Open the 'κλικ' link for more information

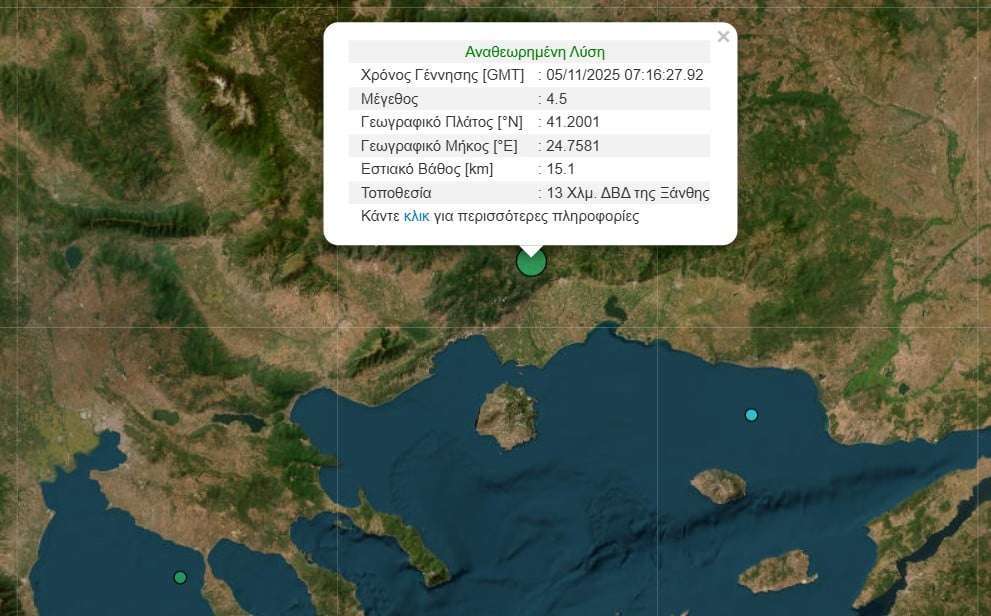[416, 216]
